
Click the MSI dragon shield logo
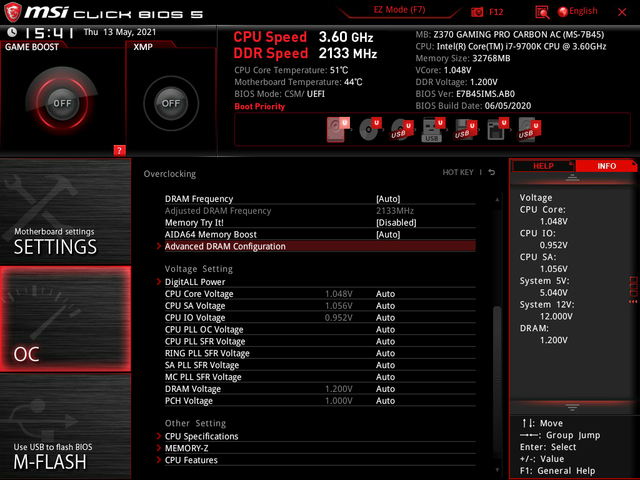pyautogui.click(x=12, y=12)
